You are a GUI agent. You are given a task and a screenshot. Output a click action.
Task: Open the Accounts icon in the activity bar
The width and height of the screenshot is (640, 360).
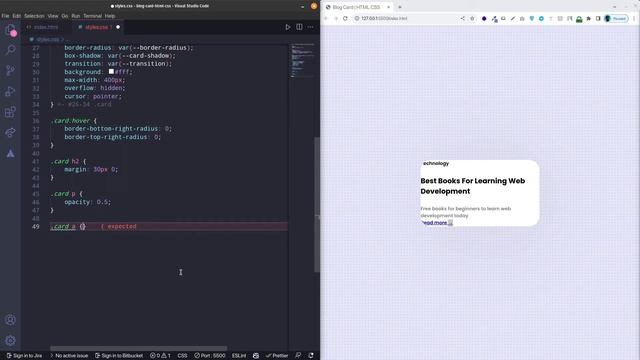pos(11,320)
